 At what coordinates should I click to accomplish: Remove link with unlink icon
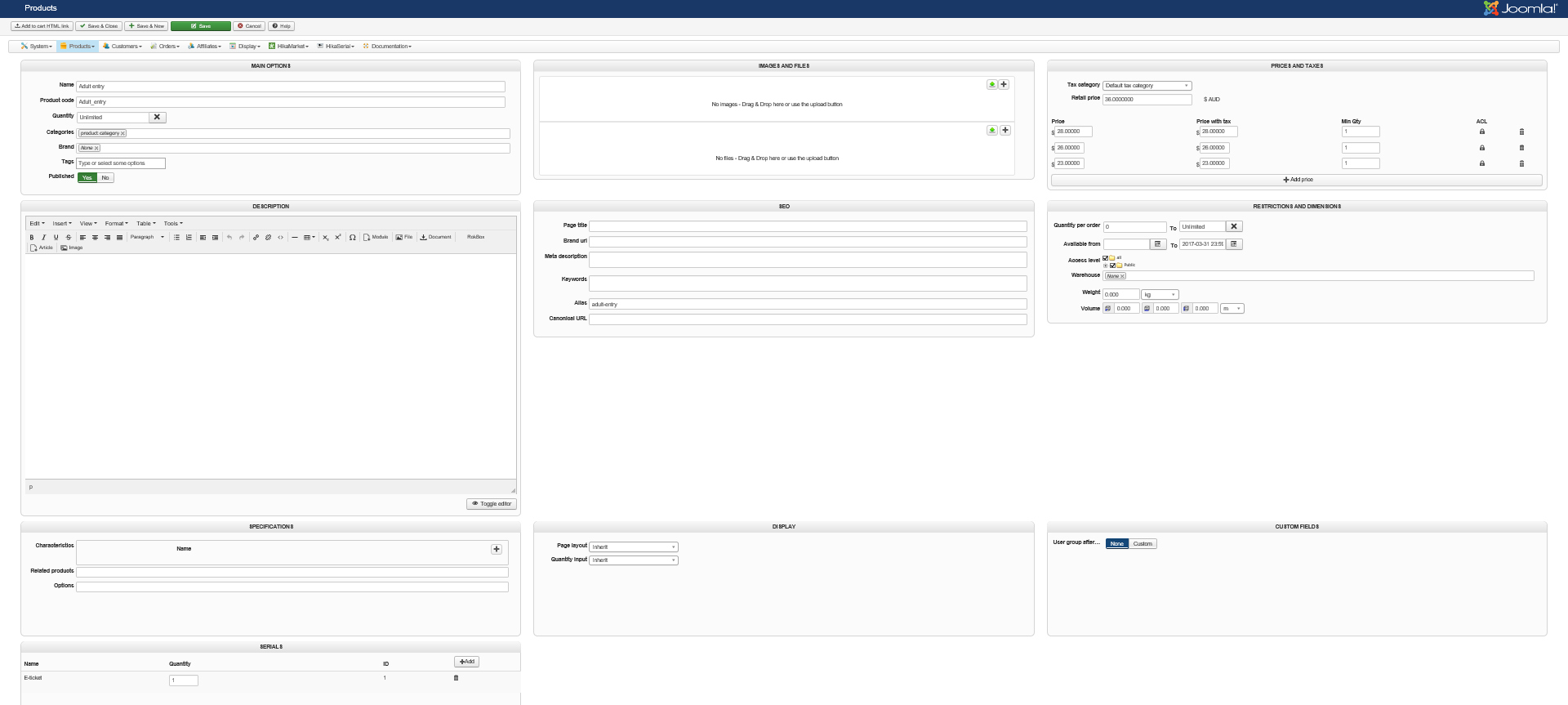coord(268,238)
